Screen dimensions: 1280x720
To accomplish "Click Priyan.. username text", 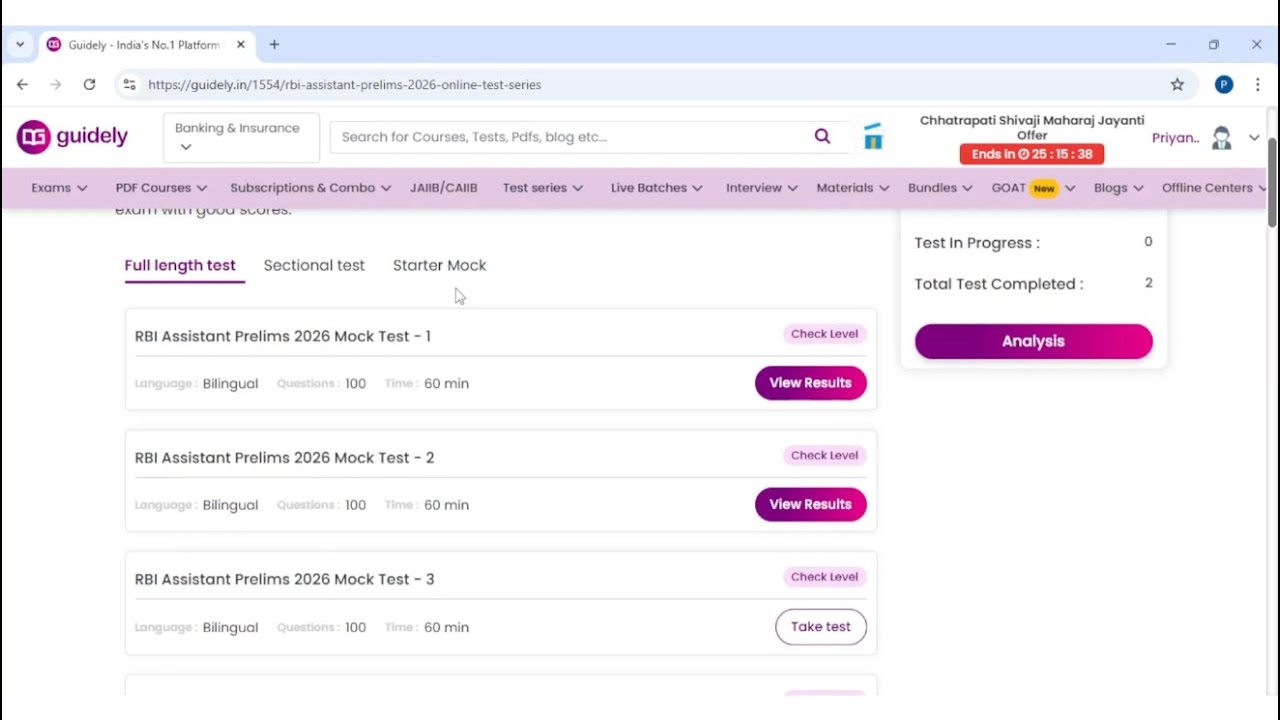I will point(1175,138).
